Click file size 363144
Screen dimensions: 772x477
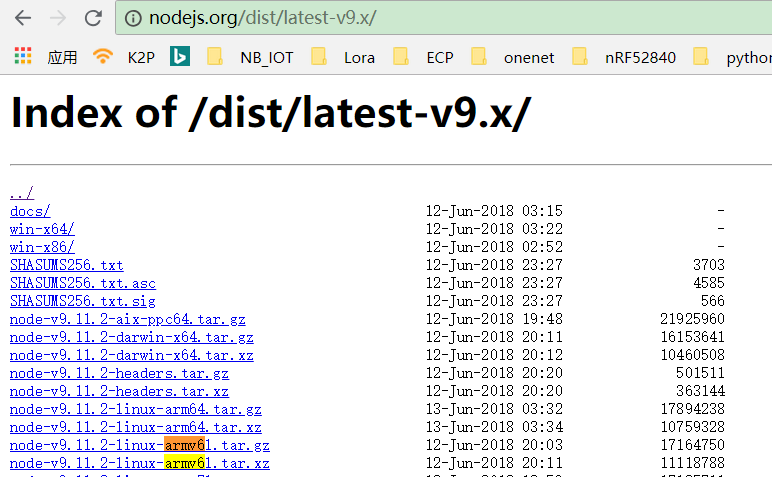click(x=700, y=391)
